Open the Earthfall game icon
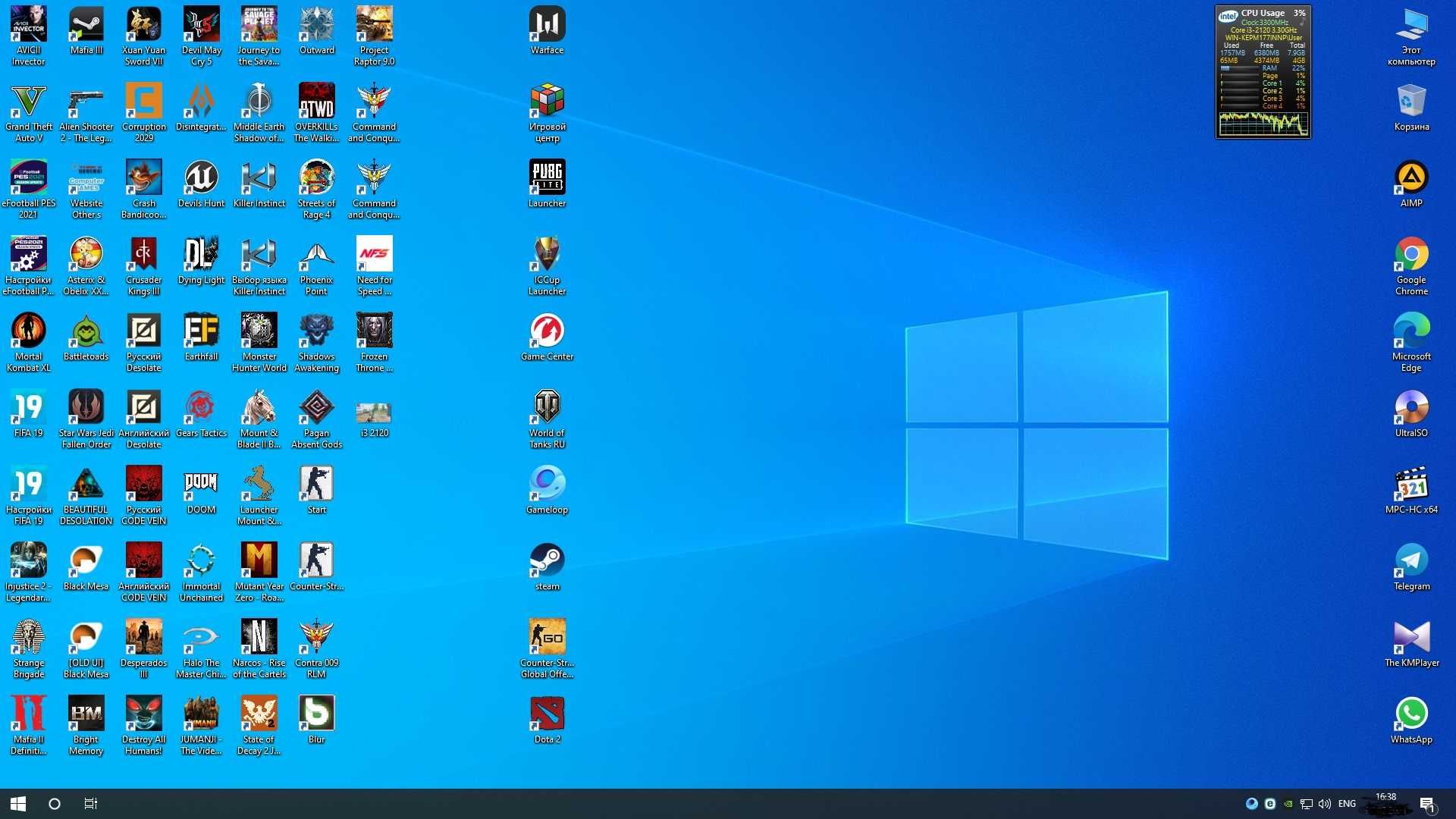 [x=202, y=337]
